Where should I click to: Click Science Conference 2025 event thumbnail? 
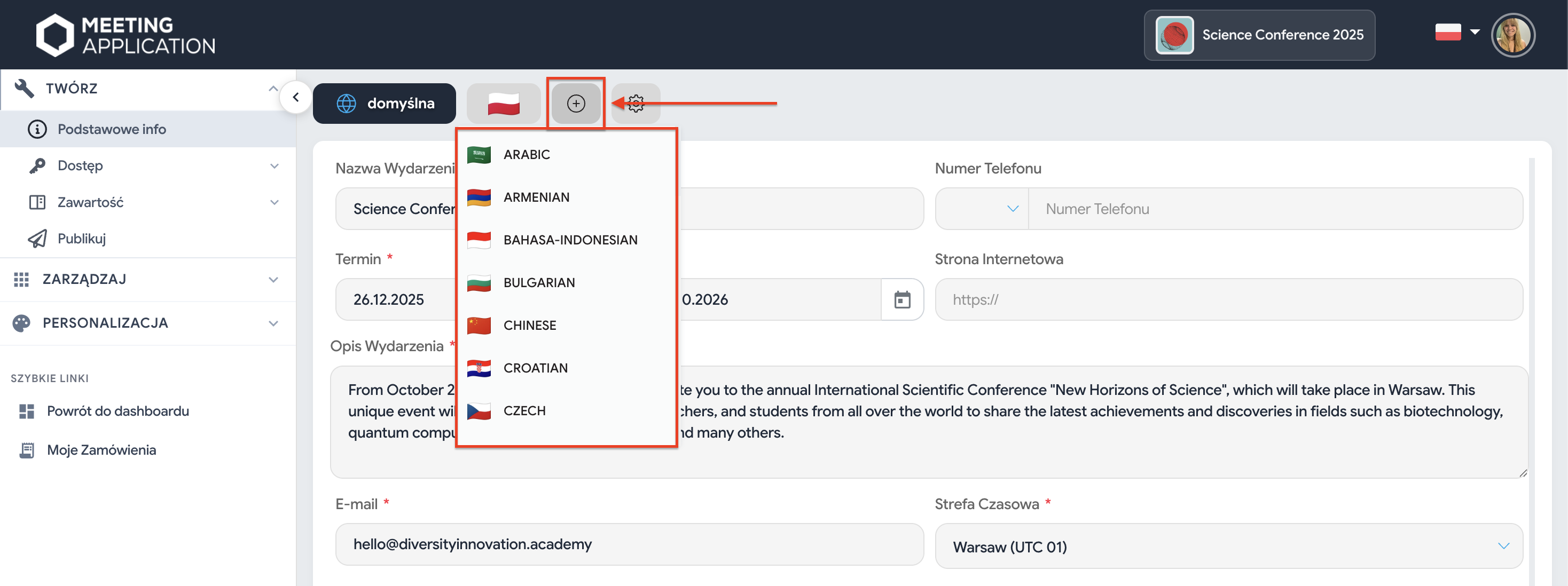point(1174,35)
